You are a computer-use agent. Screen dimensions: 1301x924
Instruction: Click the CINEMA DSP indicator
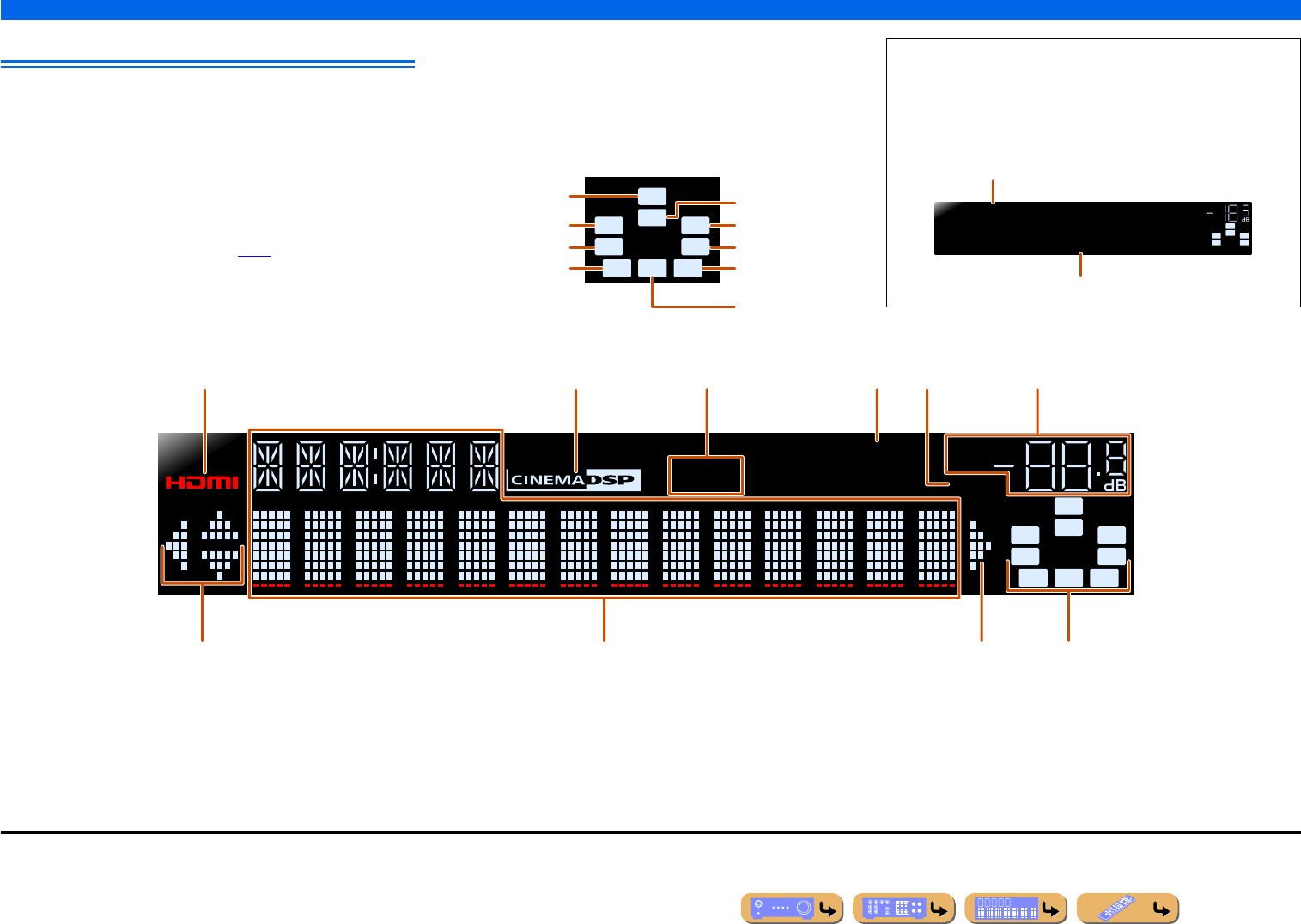(575, 480)
